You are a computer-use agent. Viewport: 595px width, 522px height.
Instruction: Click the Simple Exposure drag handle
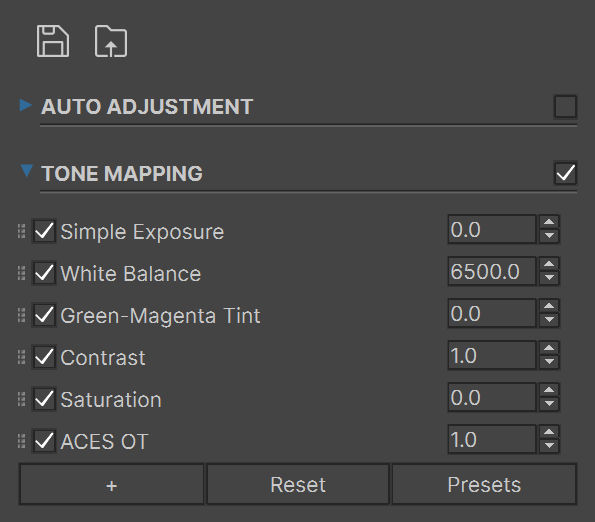(22, 231)
